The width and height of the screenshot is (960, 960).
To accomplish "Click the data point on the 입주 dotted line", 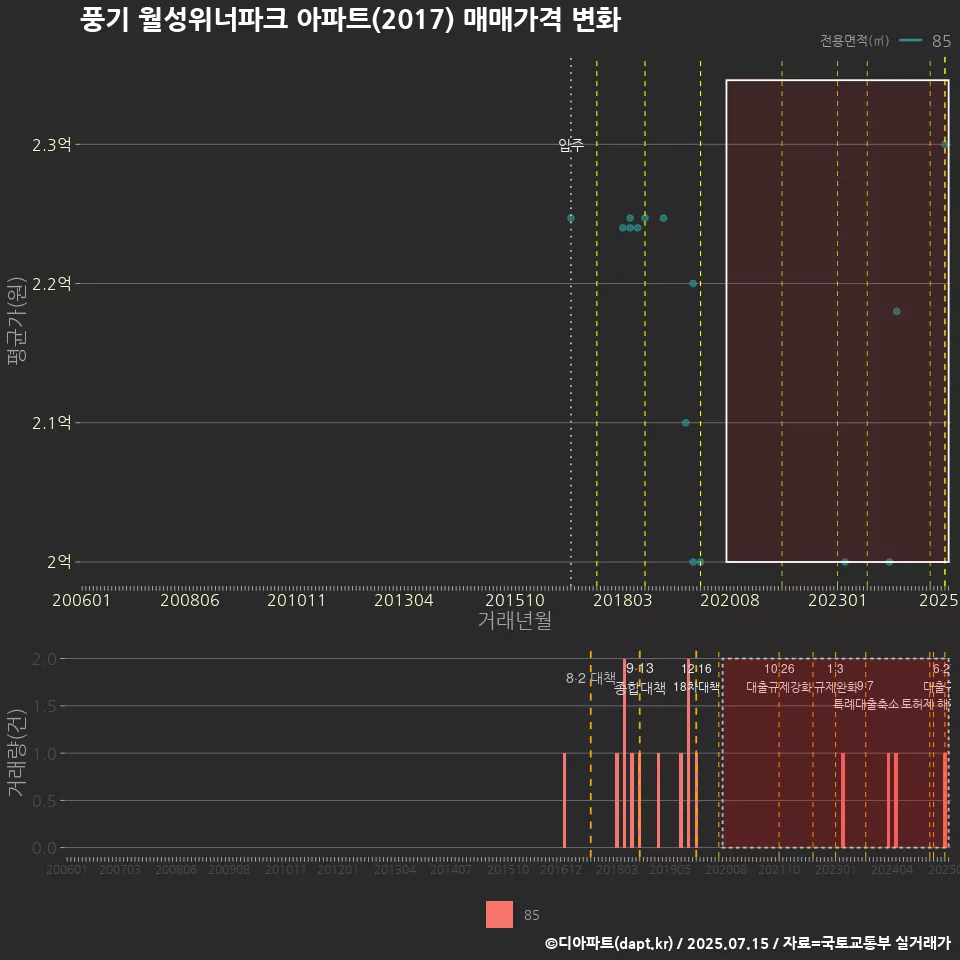I will 571,218.
